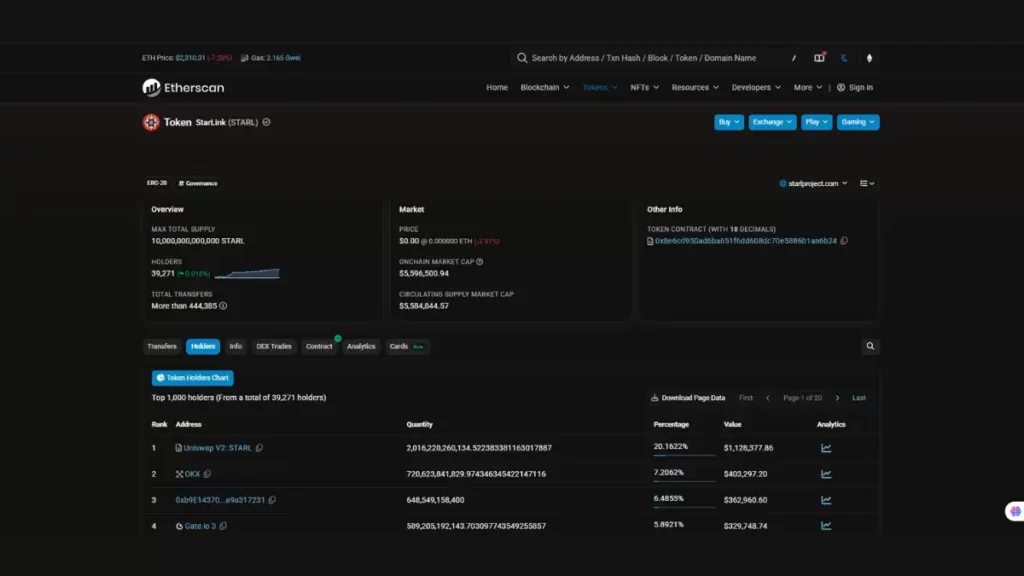Expand the starlproject.com website dropdown

click(813, 184)
